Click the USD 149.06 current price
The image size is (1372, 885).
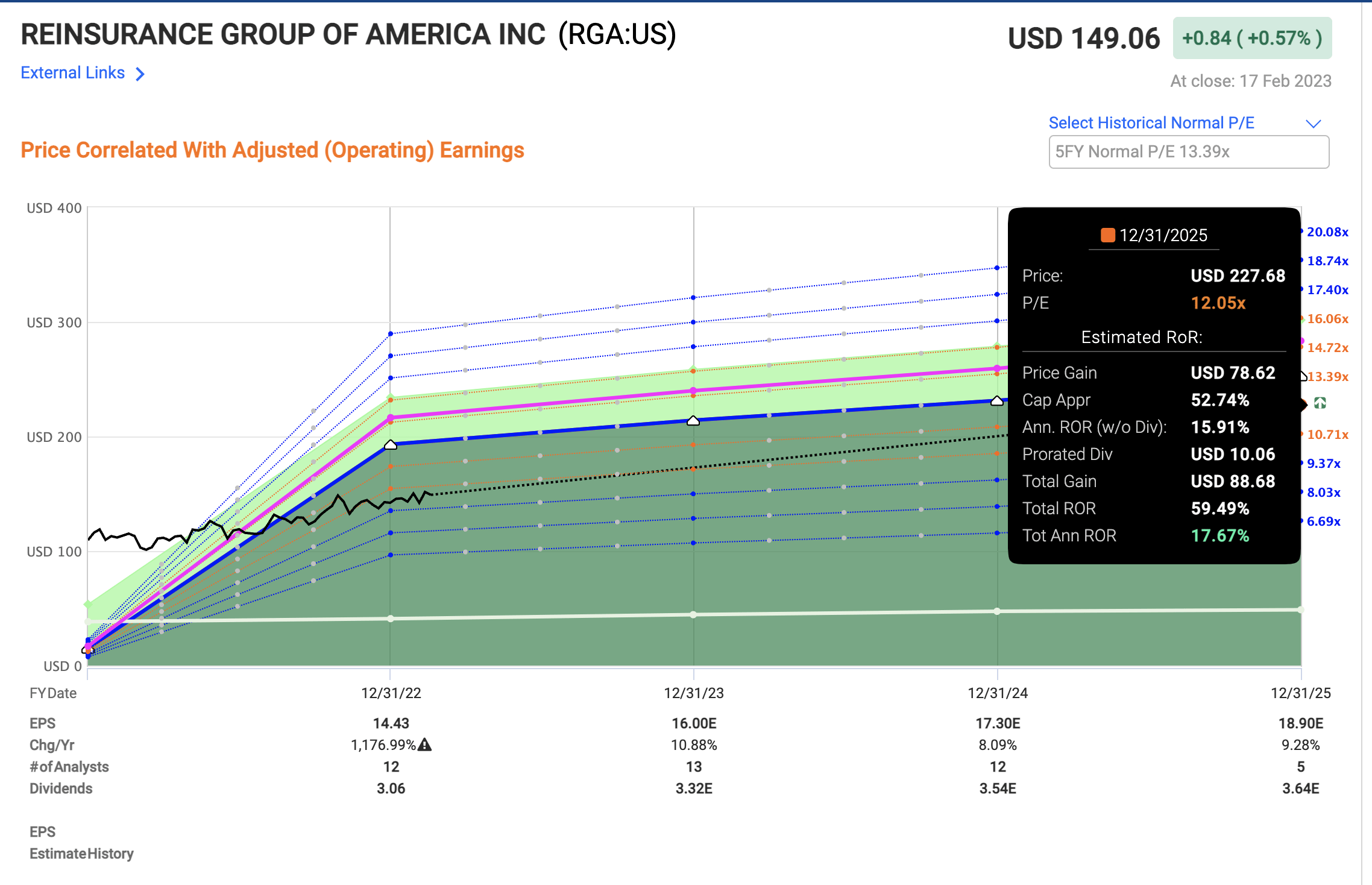[x=1084, y=39]
